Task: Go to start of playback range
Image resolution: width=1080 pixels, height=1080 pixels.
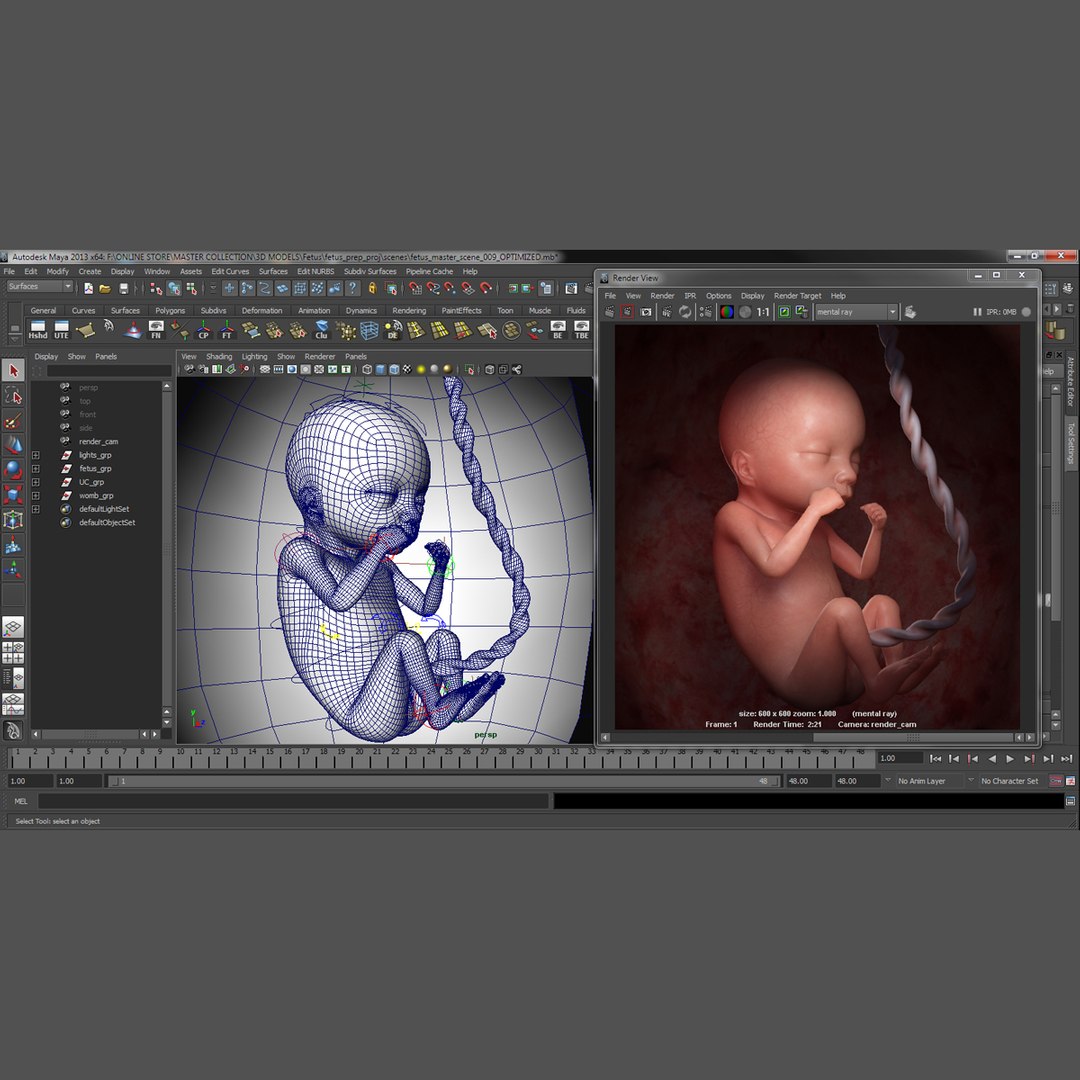Action: [x=935, y=758]
